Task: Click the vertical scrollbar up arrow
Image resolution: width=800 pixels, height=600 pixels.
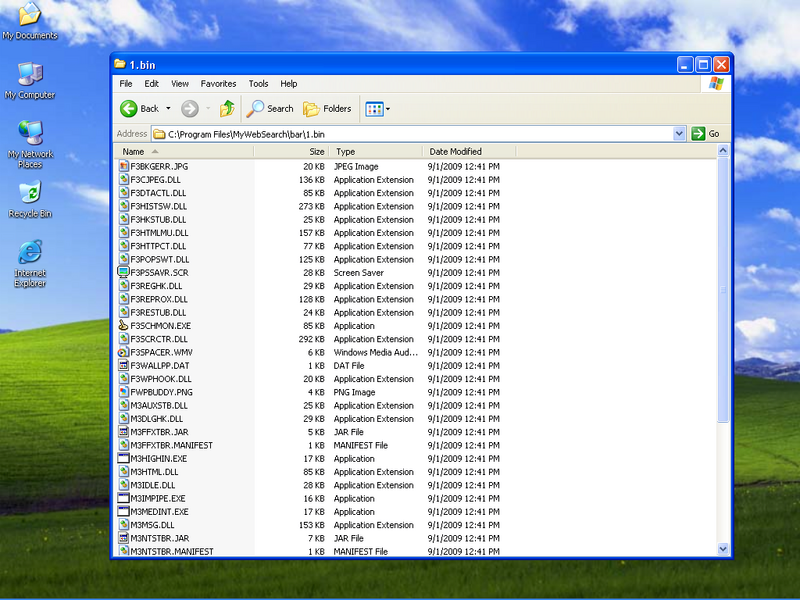Action: 722,151
